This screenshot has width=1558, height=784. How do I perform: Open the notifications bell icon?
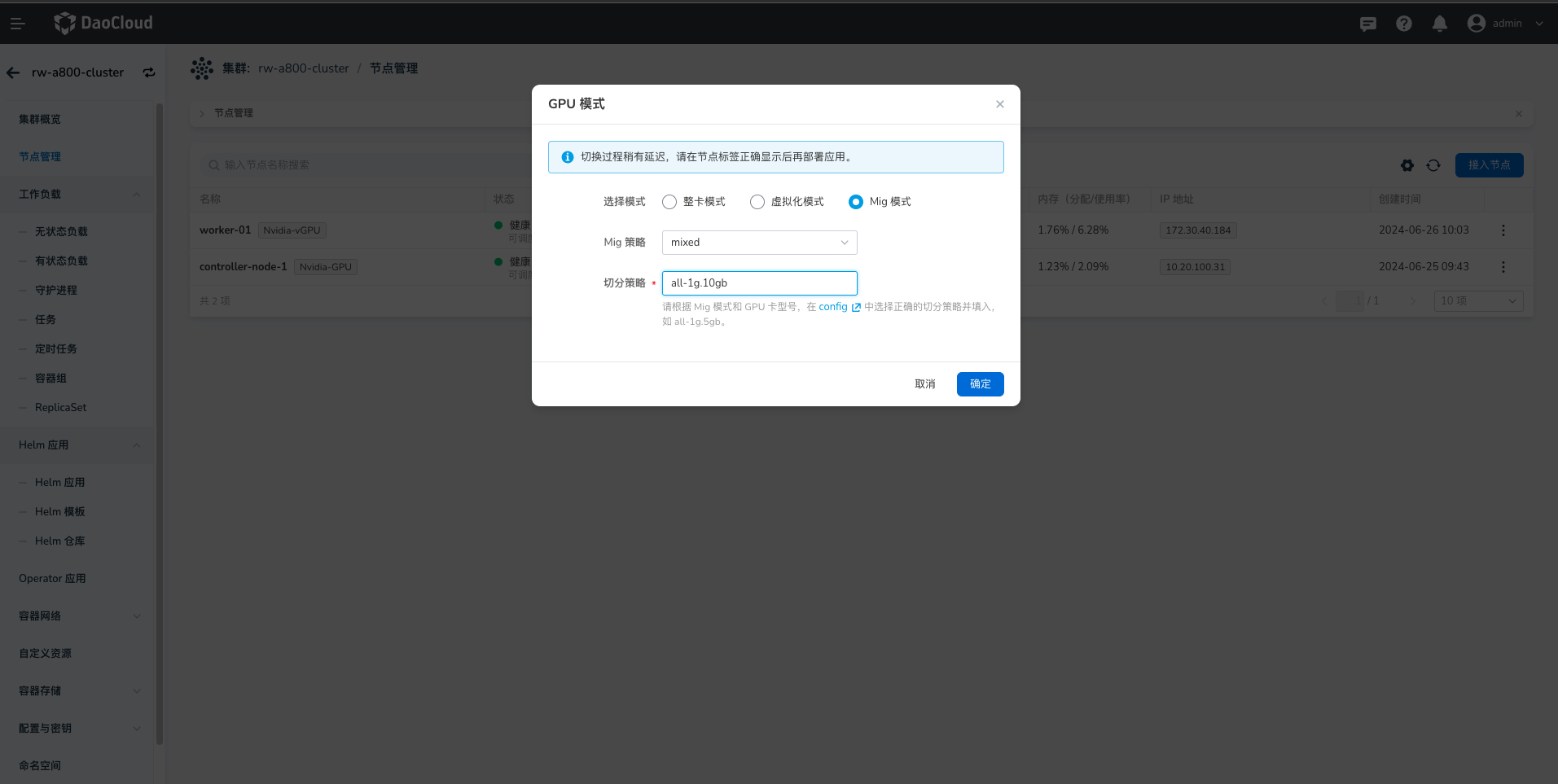[x=1439, y=24]
